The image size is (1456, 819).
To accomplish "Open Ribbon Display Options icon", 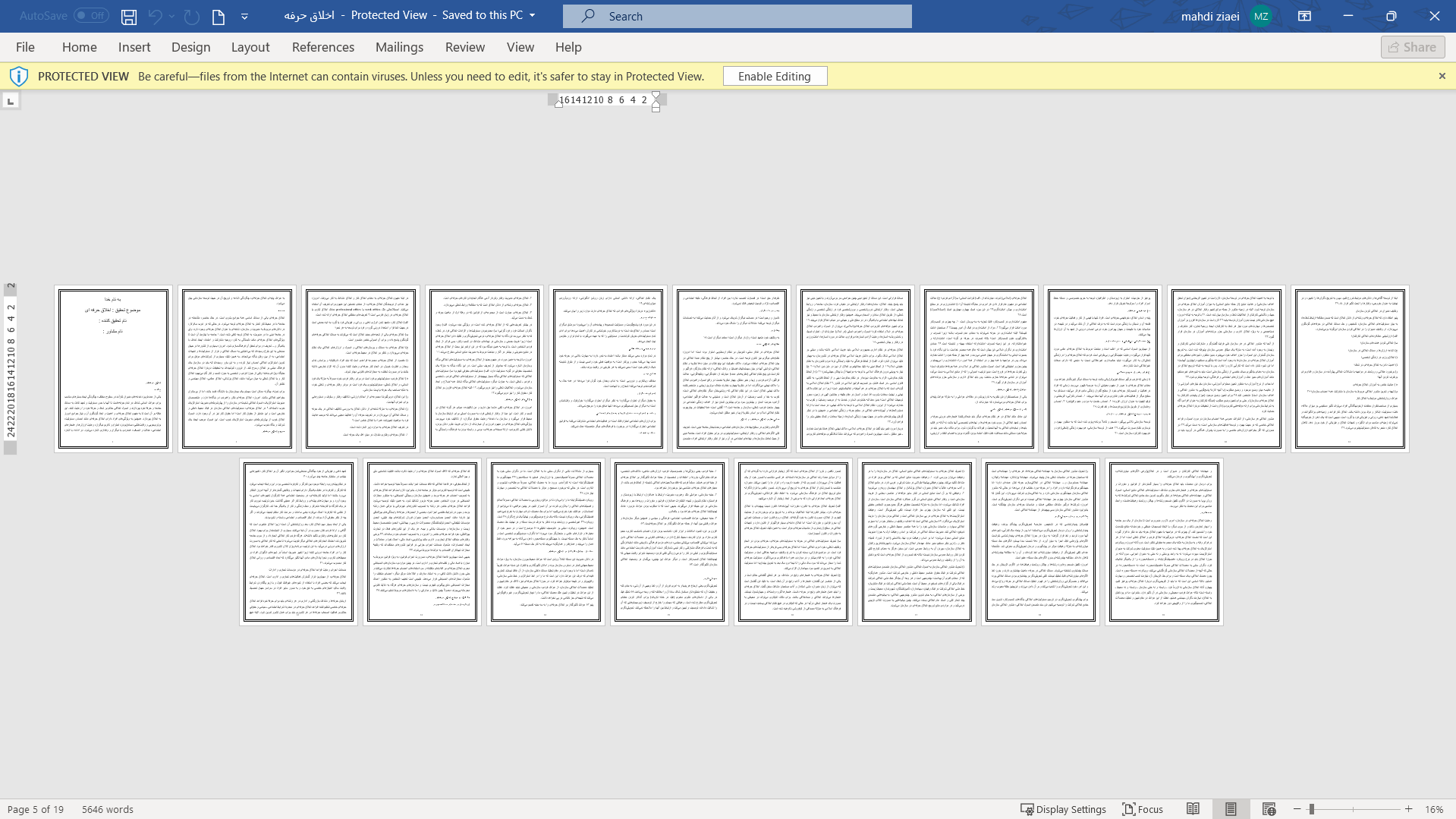I will click(1305, 16).
